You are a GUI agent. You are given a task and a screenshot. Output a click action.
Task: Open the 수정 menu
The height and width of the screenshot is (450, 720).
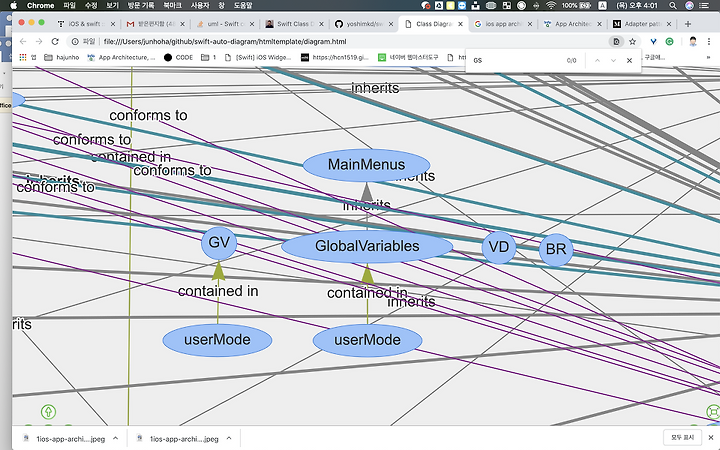(x=91, y=6)
